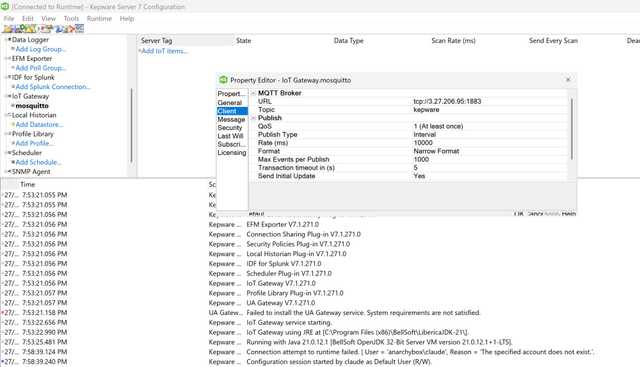Toggle Send Initial Update value Yes

click(x=489, y=176)
